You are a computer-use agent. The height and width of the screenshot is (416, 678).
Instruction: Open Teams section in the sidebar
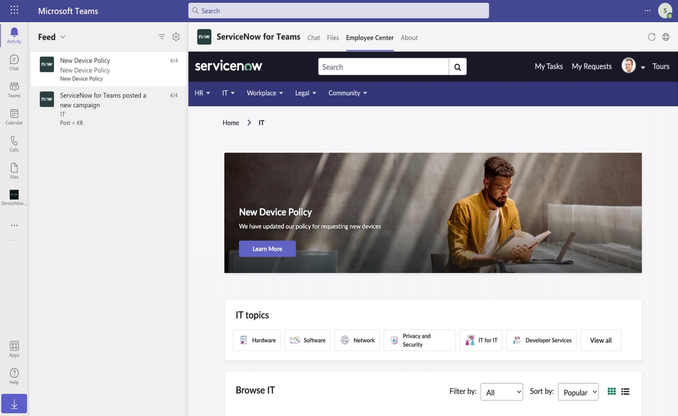(14, 90)
